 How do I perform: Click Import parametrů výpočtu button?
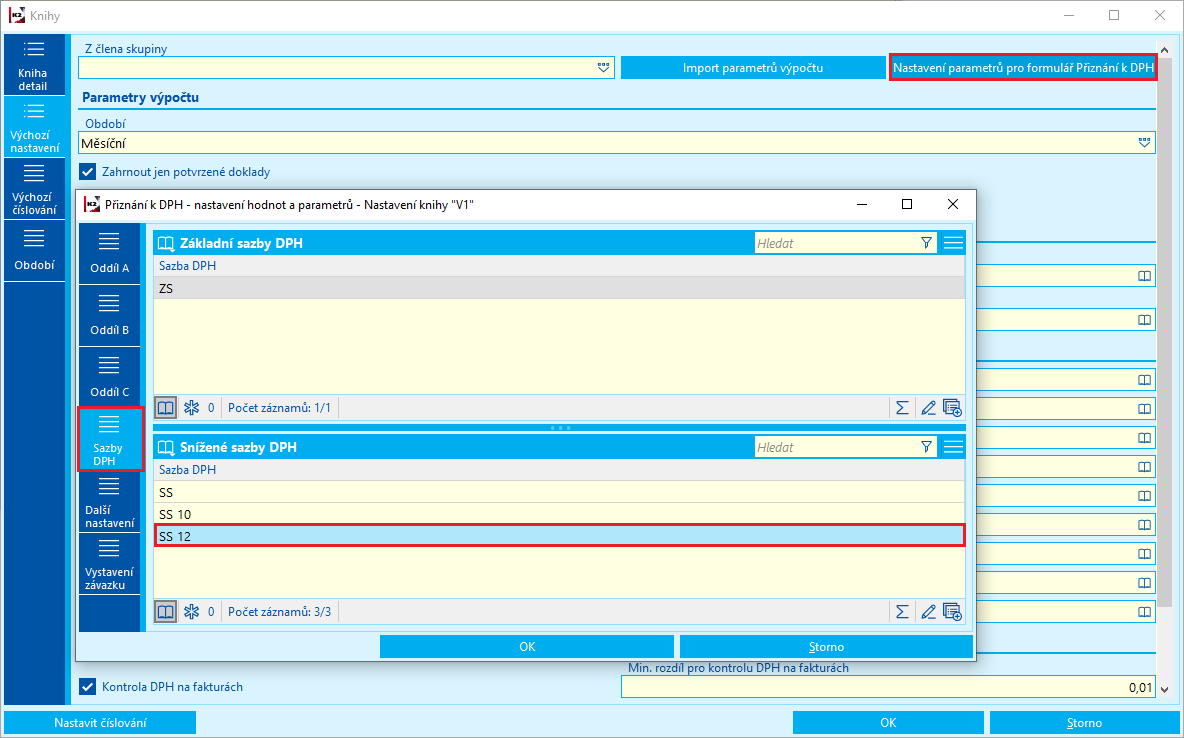tap(752, 68)
